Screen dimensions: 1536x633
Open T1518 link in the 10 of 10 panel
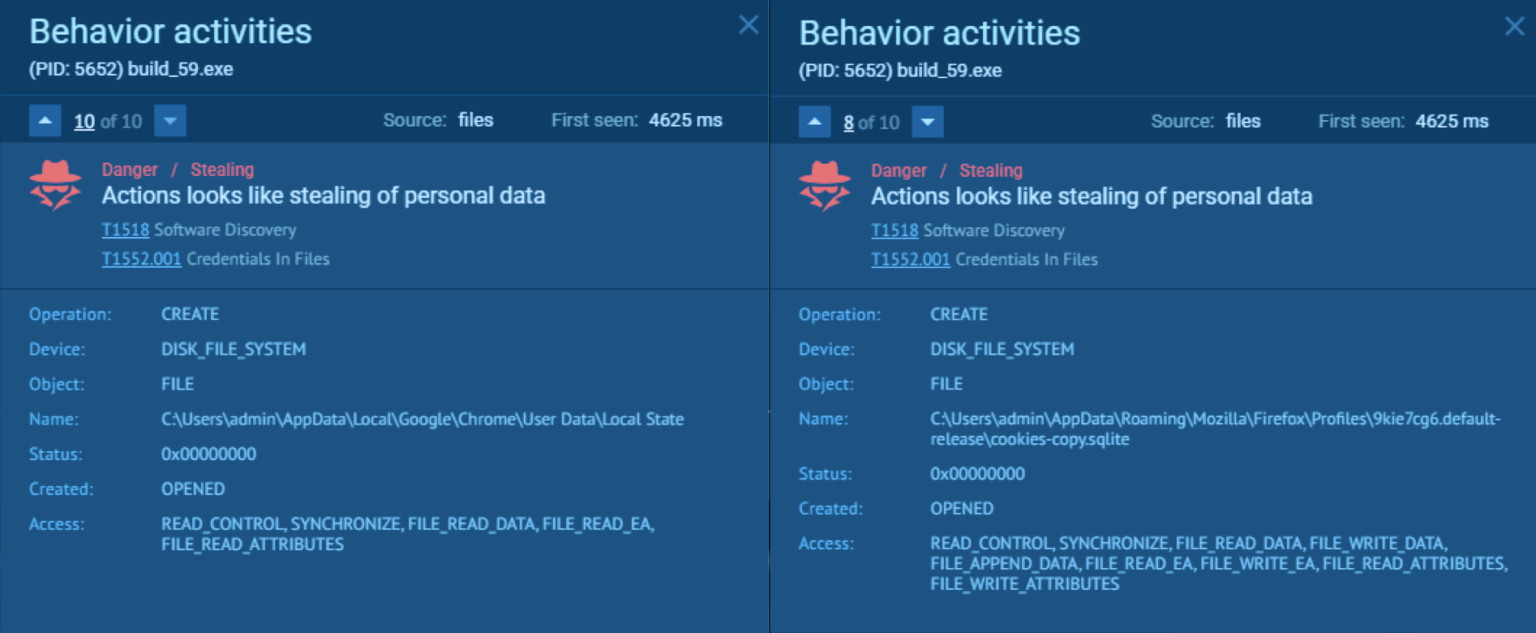coord(125,230)
